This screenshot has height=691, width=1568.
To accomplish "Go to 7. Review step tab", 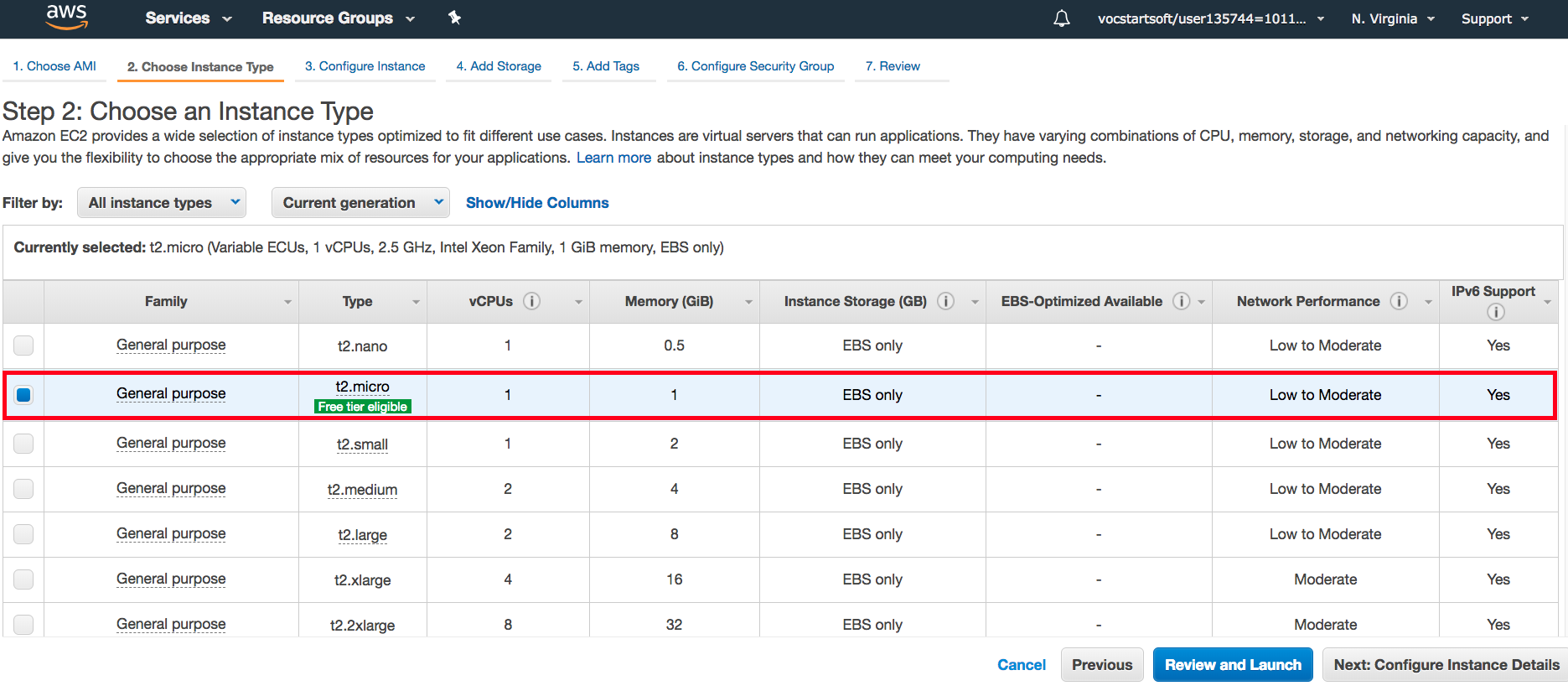I will (x=893, y=66).
